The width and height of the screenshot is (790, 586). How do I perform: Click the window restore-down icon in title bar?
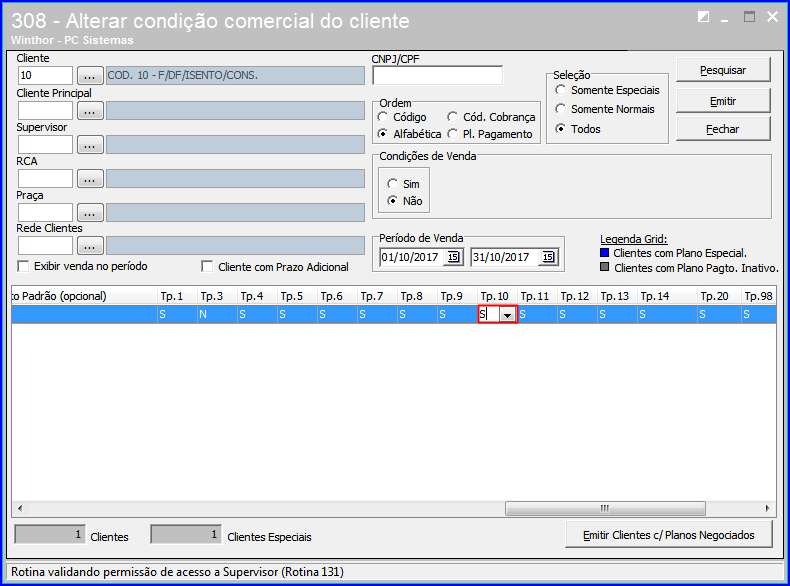tap(703, 17)
